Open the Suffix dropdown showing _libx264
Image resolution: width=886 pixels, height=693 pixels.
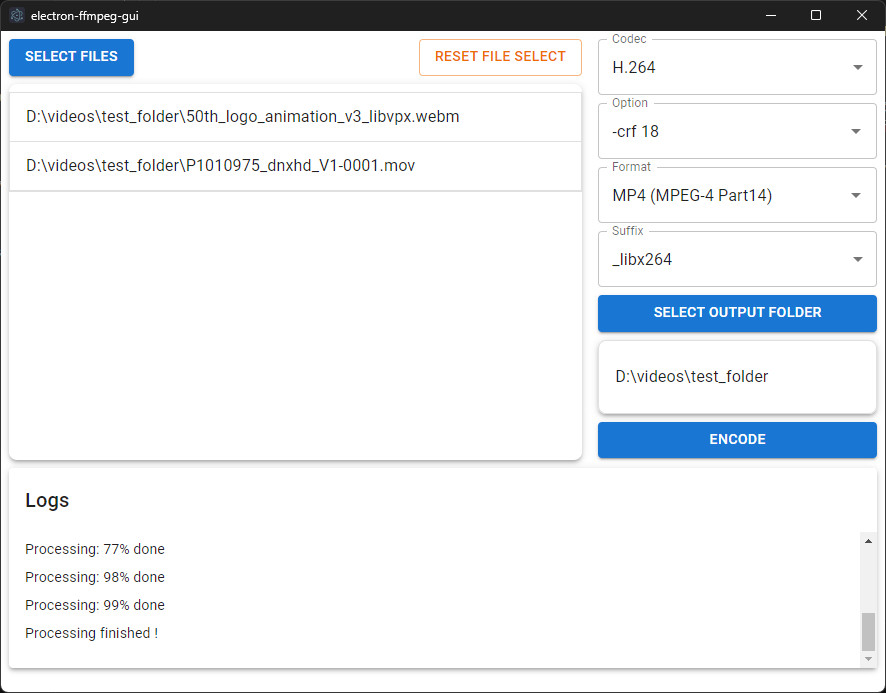point(737,259)
